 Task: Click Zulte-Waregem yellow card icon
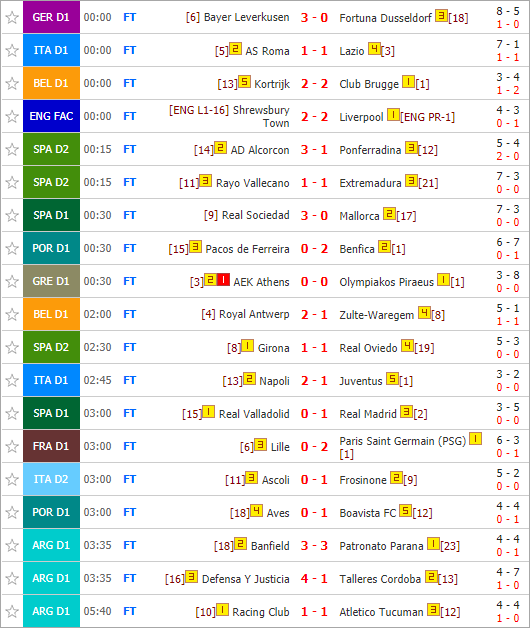[424, 312]
